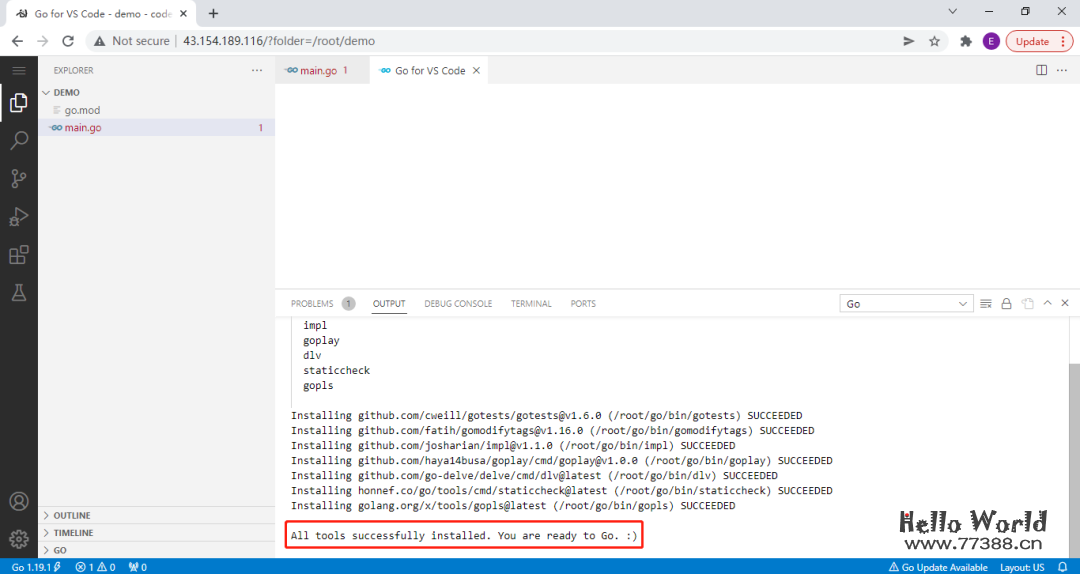Open the Explorer view in activity bar
This screenshot has width=1080, height=574.
click(19, 103)
